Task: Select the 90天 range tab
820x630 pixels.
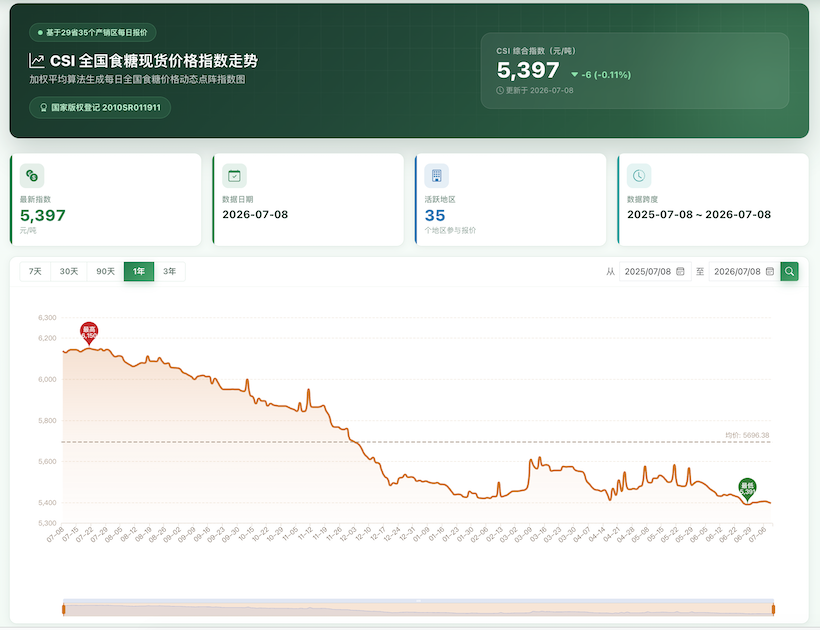Action: [106, 271]
